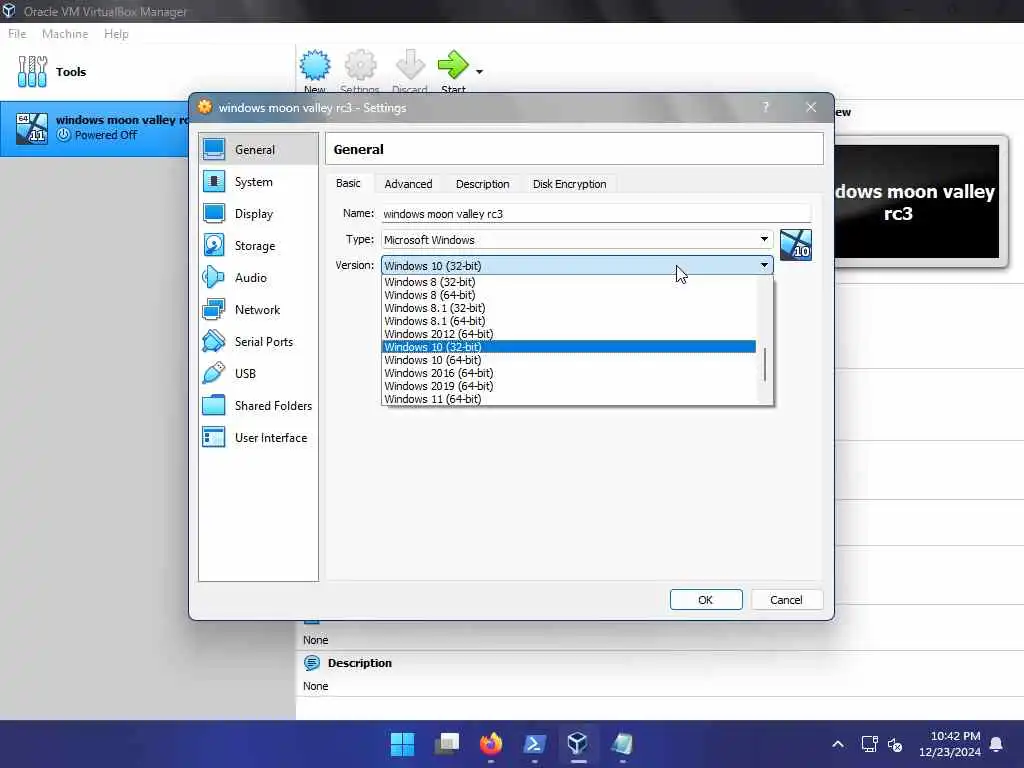Choose Windows 10 (64-bit) from version list
The image size is (1024, 768).
click(x=568, y=360)
